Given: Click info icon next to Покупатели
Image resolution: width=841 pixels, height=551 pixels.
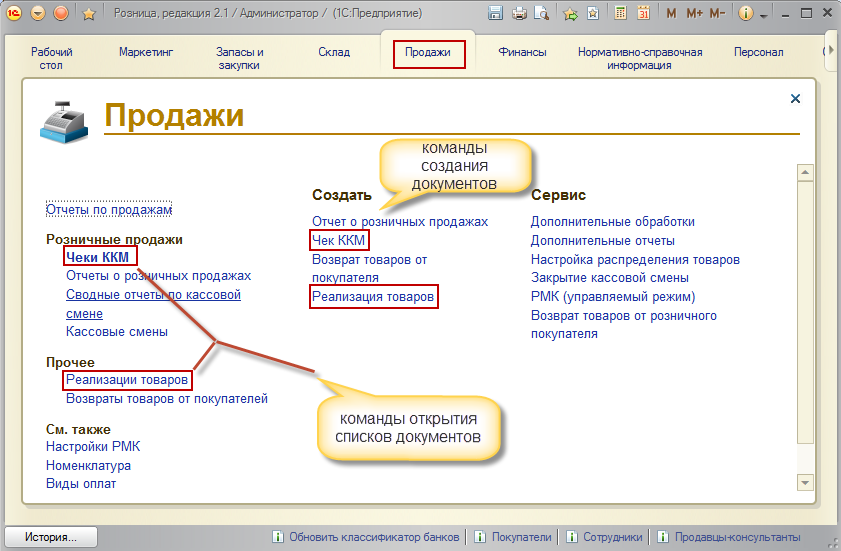Looking at the screenshot, I should coord(481,537).
